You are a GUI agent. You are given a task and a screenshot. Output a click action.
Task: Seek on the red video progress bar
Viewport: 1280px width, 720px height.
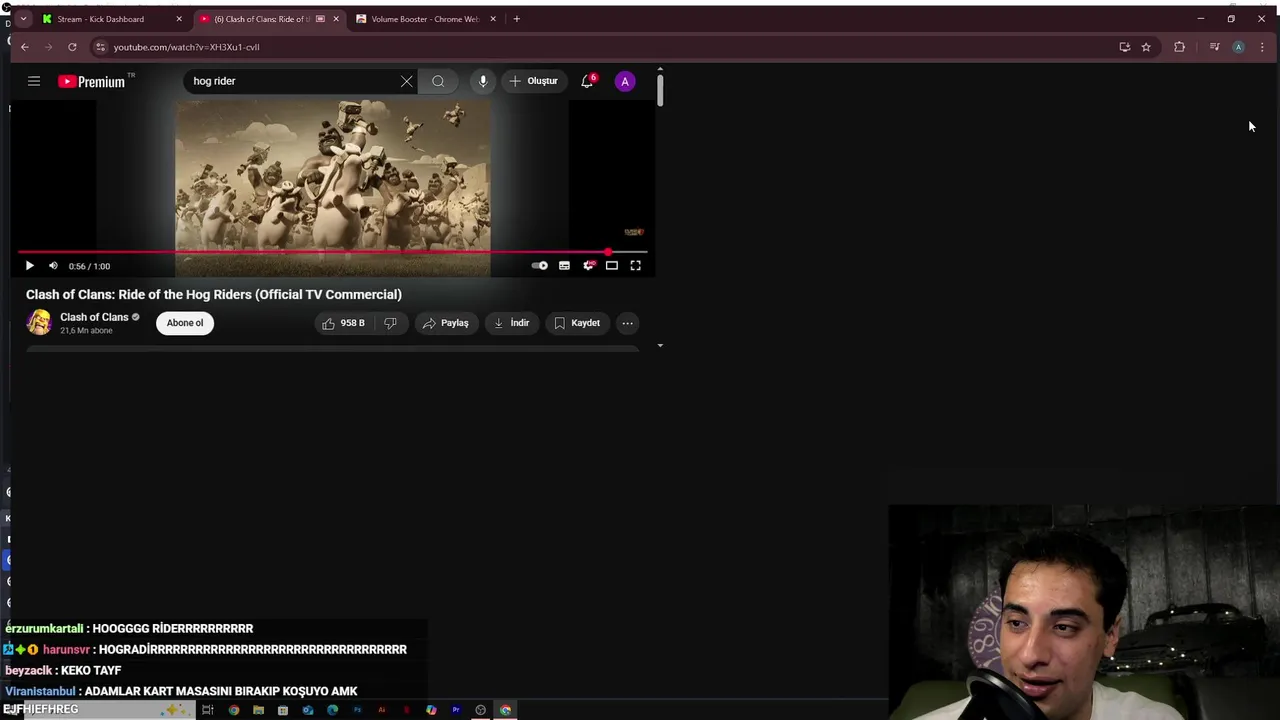click(333, 252)
